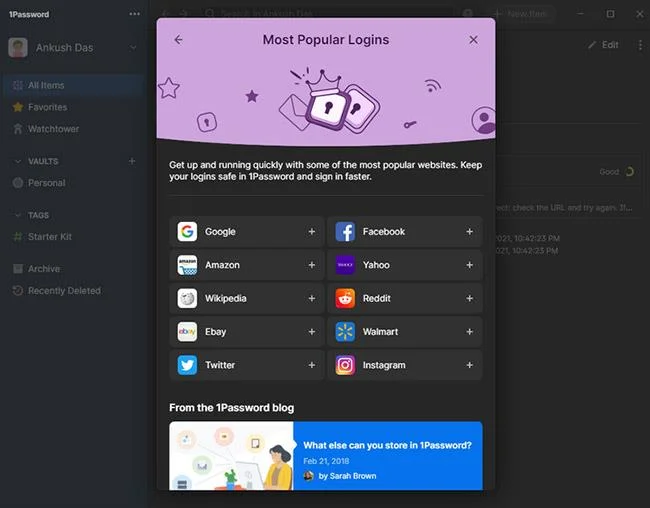The width and height of the screenshot is (650, 508).
Task: Add a Google login with its plus
Action: 312,231
